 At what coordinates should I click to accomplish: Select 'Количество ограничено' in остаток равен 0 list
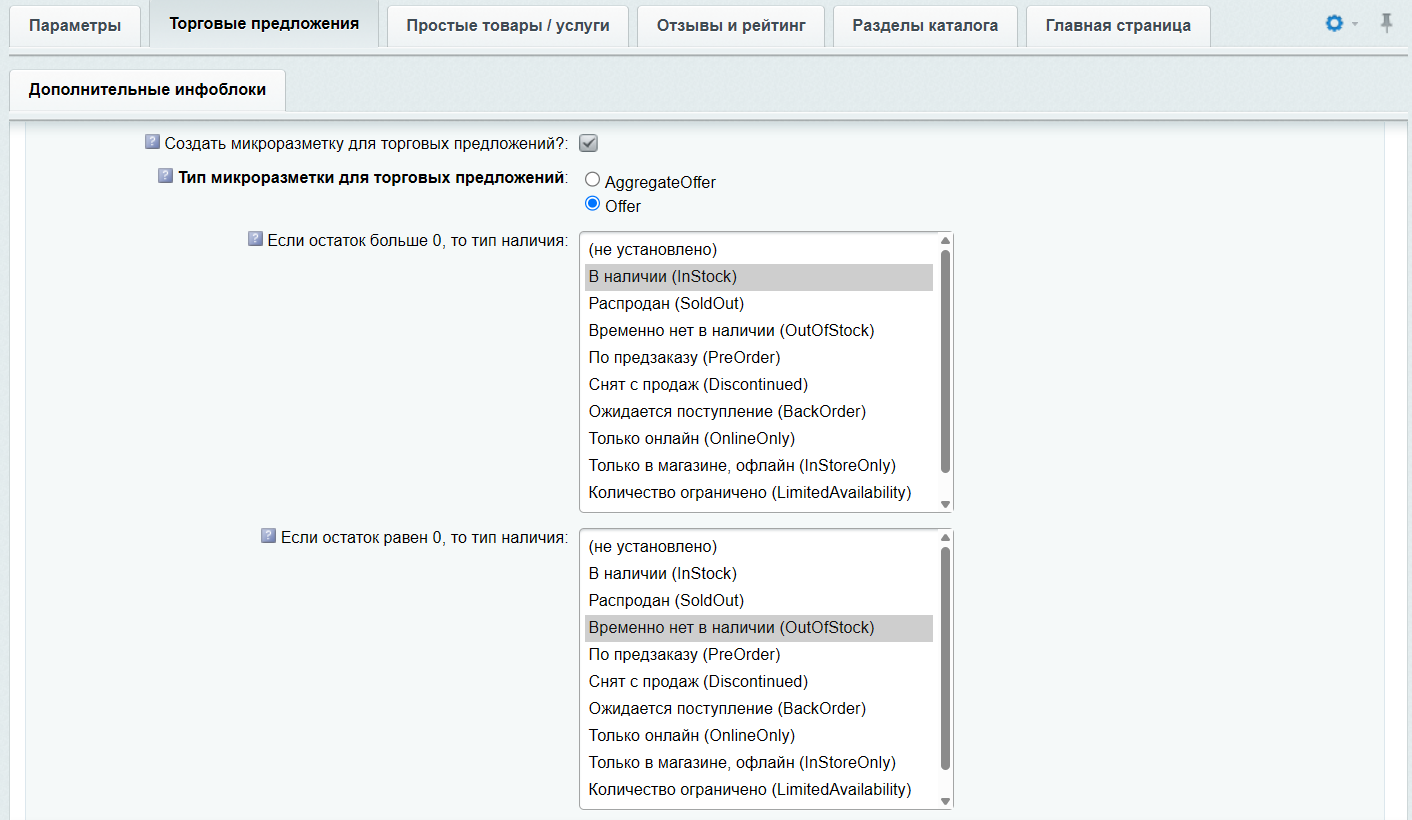click(x=759, y=790)
